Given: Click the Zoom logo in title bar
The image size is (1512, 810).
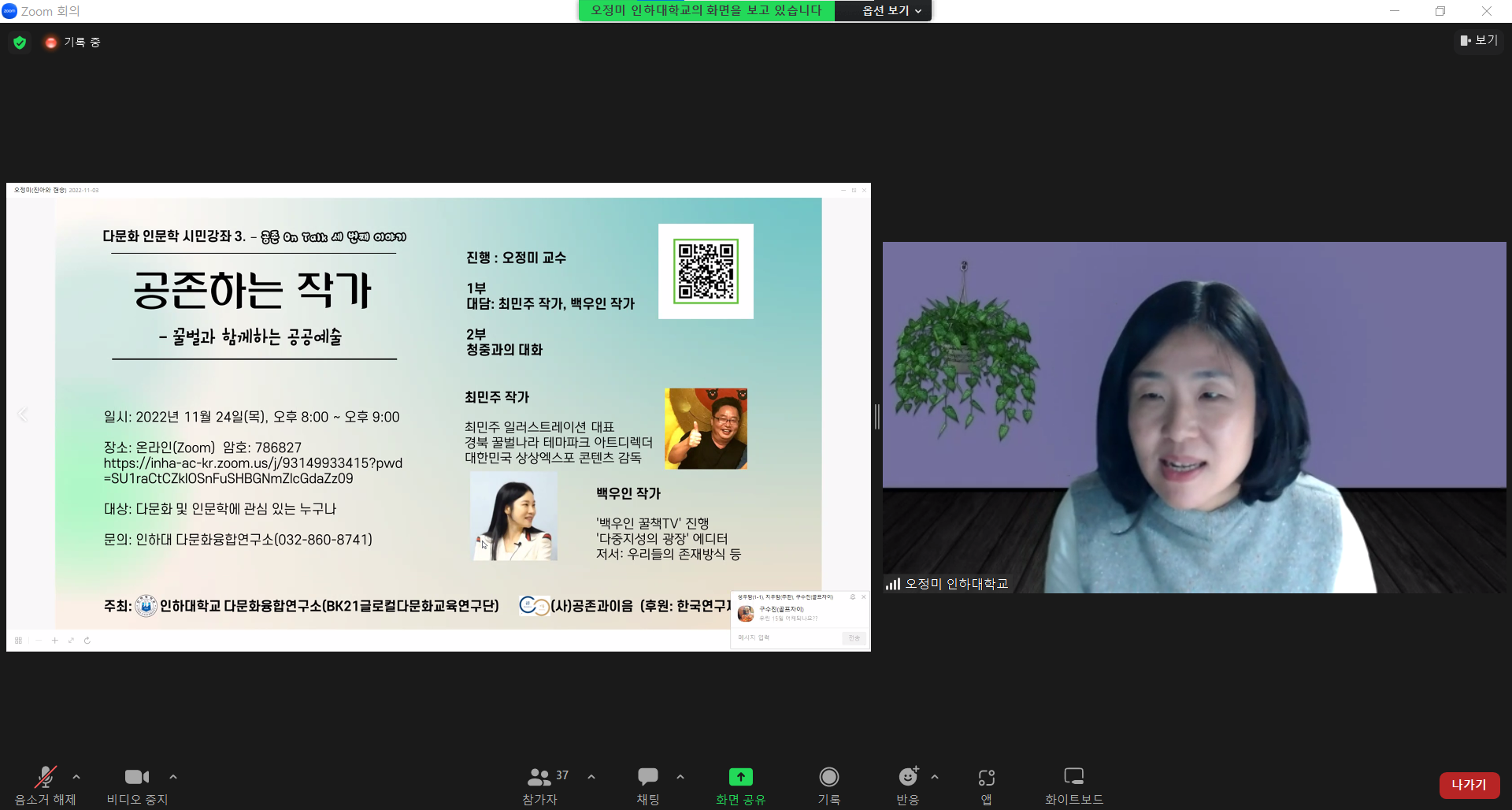Looking at the screenshot, I should click(x=9, y=11).
